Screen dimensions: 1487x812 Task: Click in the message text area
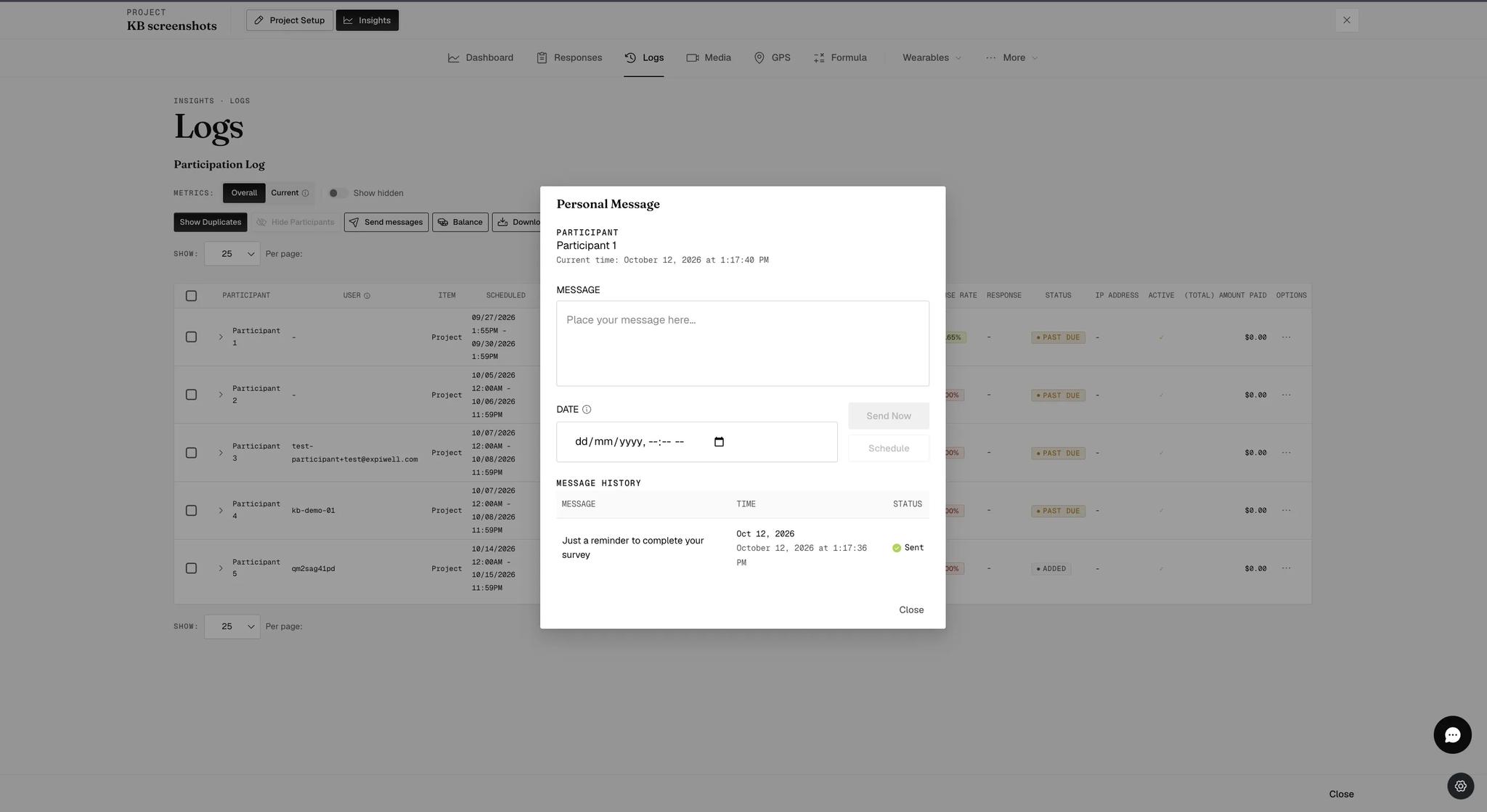click(x=743, y=343)
